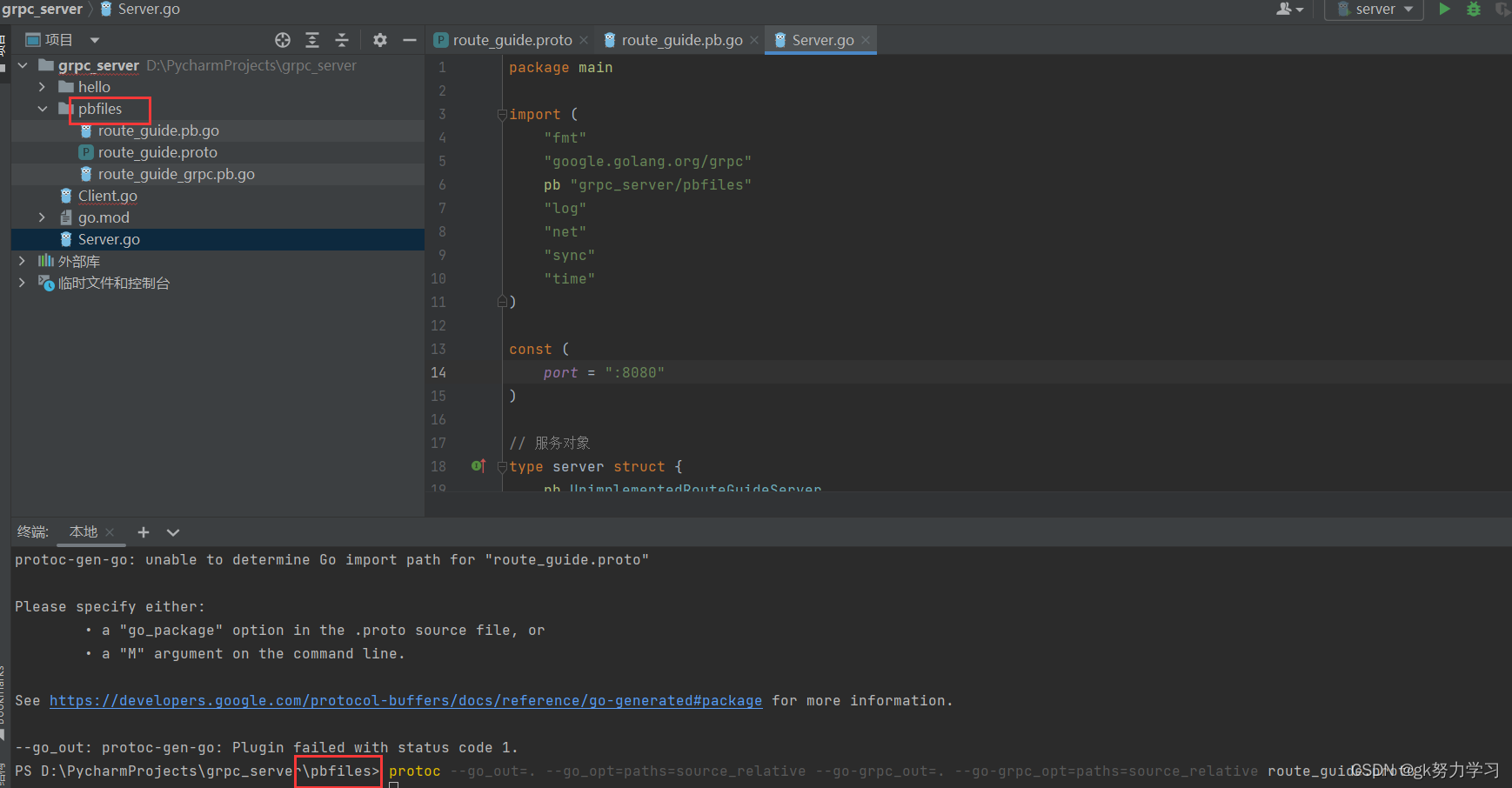Click the 服务对象 comment line
The height and width of the screenshot is (788, 1512).
point(550,443)
